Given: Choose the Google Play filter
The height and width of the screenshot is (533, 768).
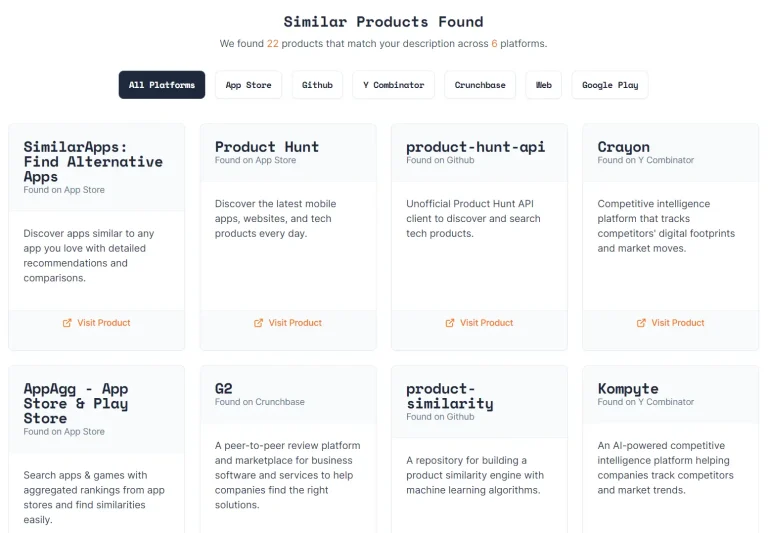Looking at the screenshot, I should 610,85.
